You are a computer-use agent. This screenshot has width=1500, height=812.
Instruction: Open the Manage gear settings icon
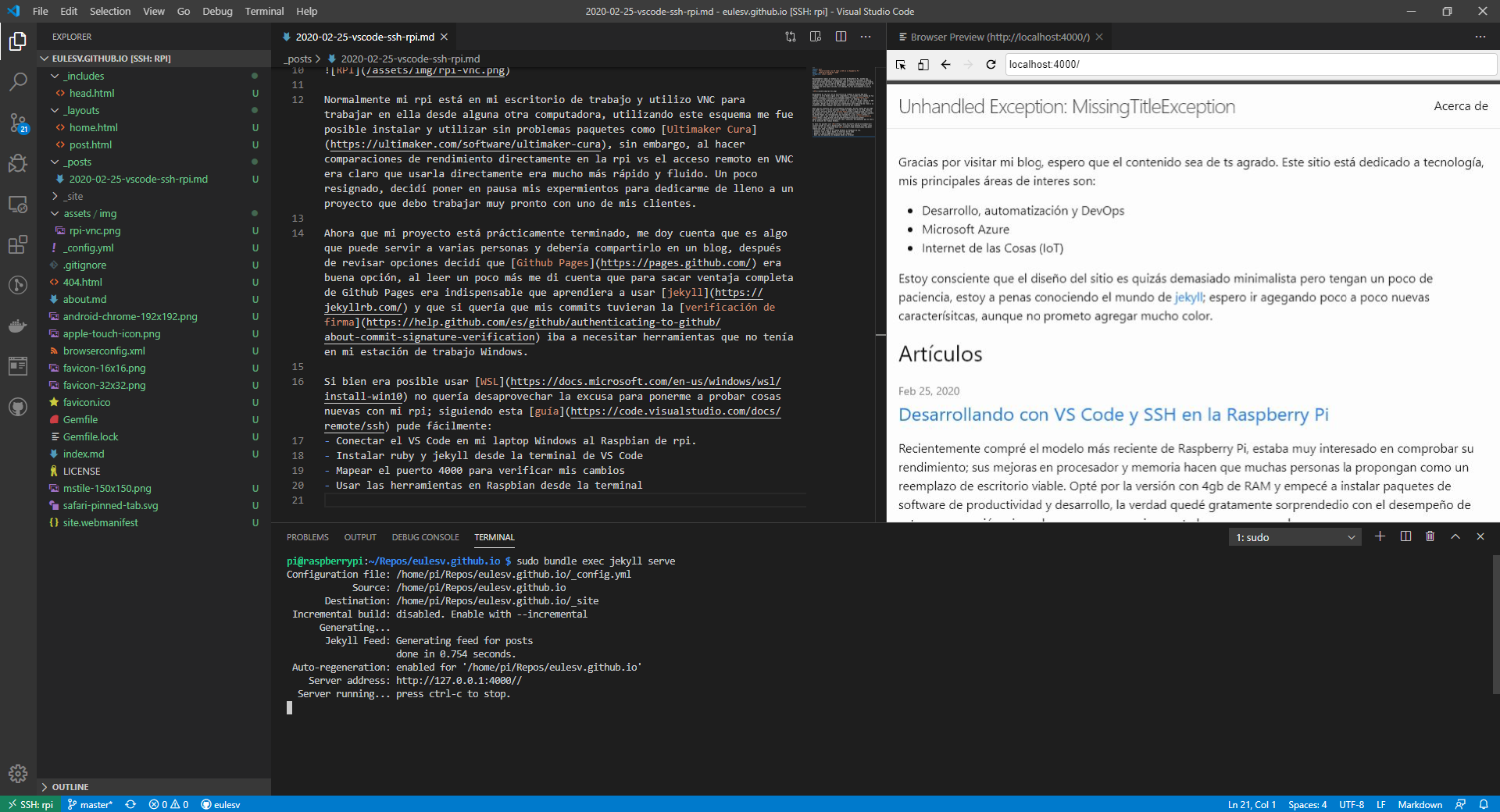pyautogui.click(x=18, y=774)
